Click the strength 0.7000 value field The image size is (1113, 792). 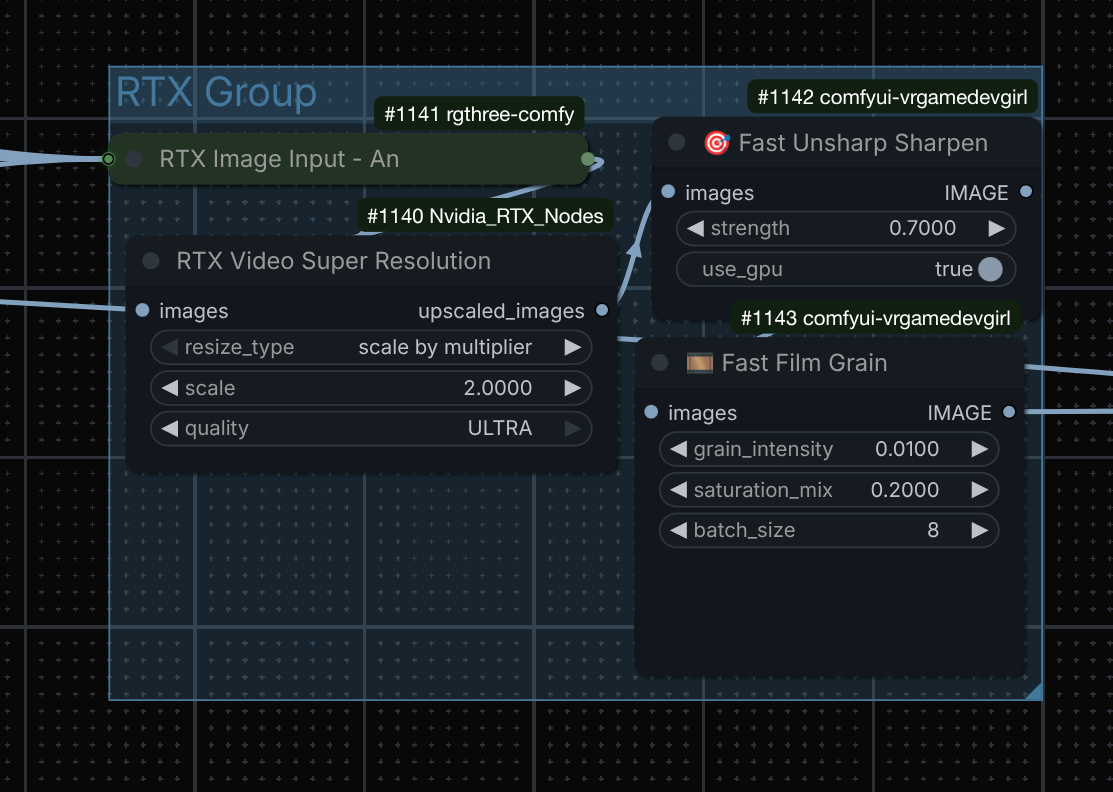pos(846,228)
